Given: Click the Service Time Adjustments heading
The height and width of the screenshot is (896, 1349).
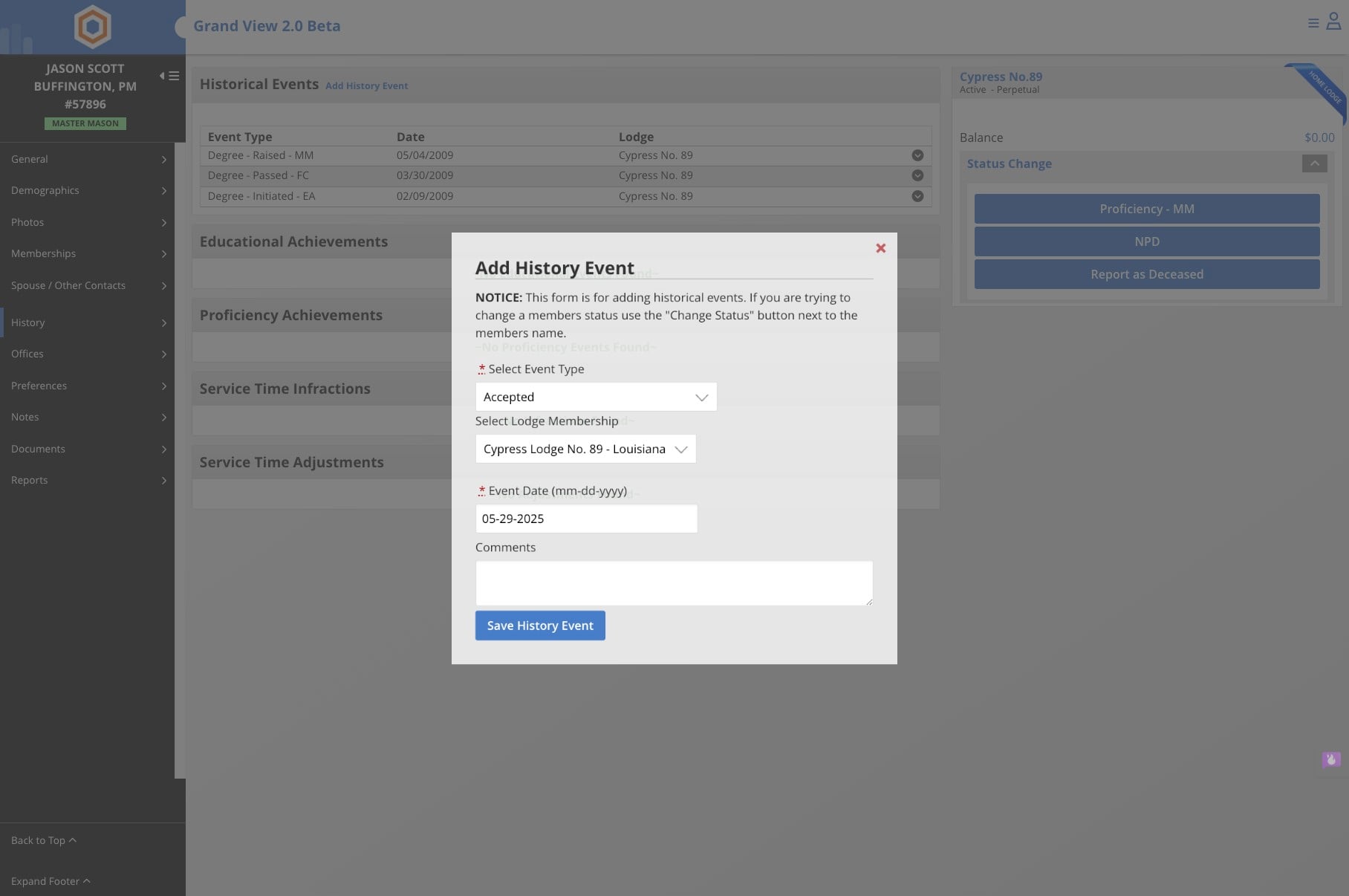Looking at the screenshot, I should pos(292,462).
